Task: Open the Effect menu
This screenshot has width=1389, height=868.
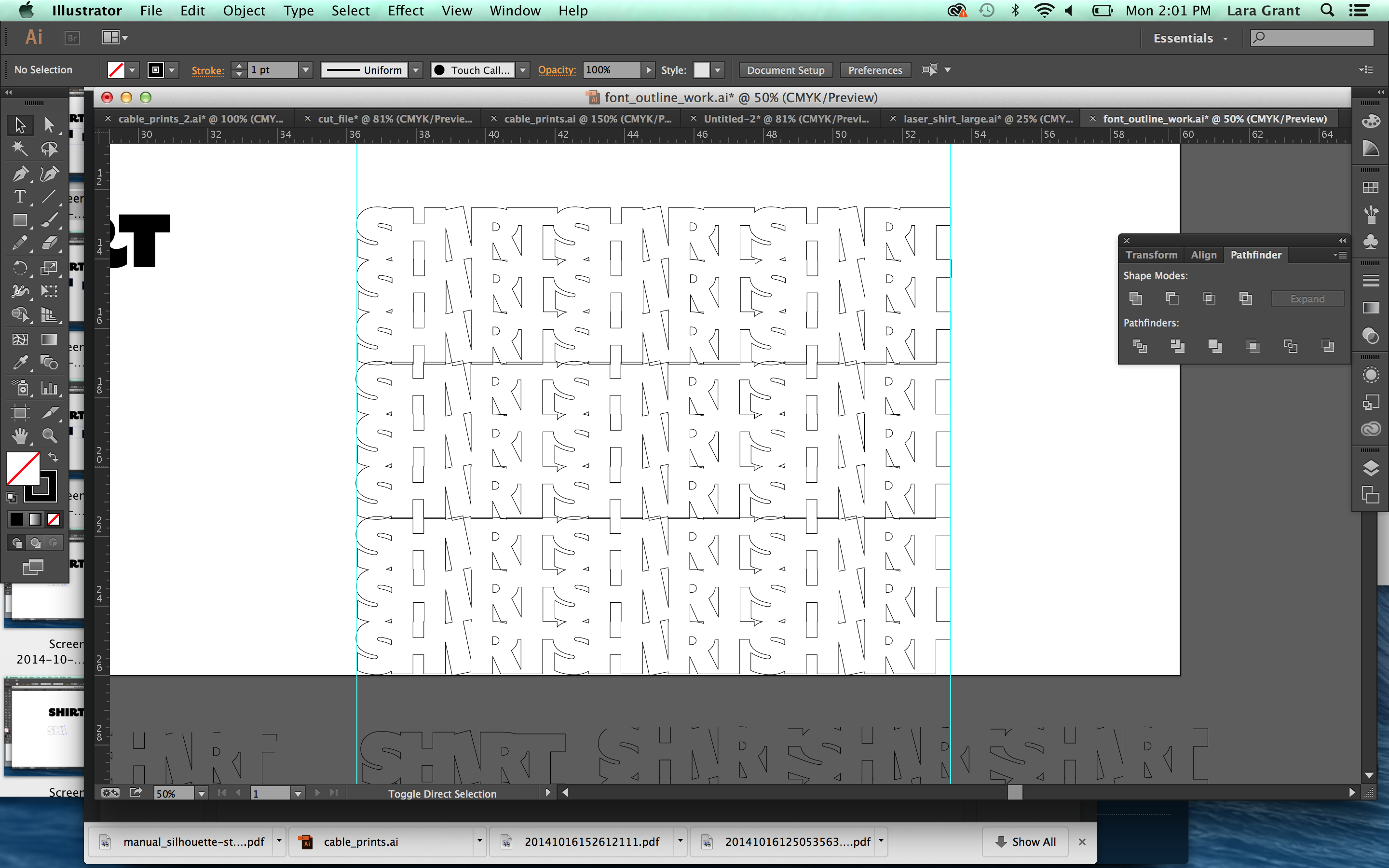Action: pos(405,11)
